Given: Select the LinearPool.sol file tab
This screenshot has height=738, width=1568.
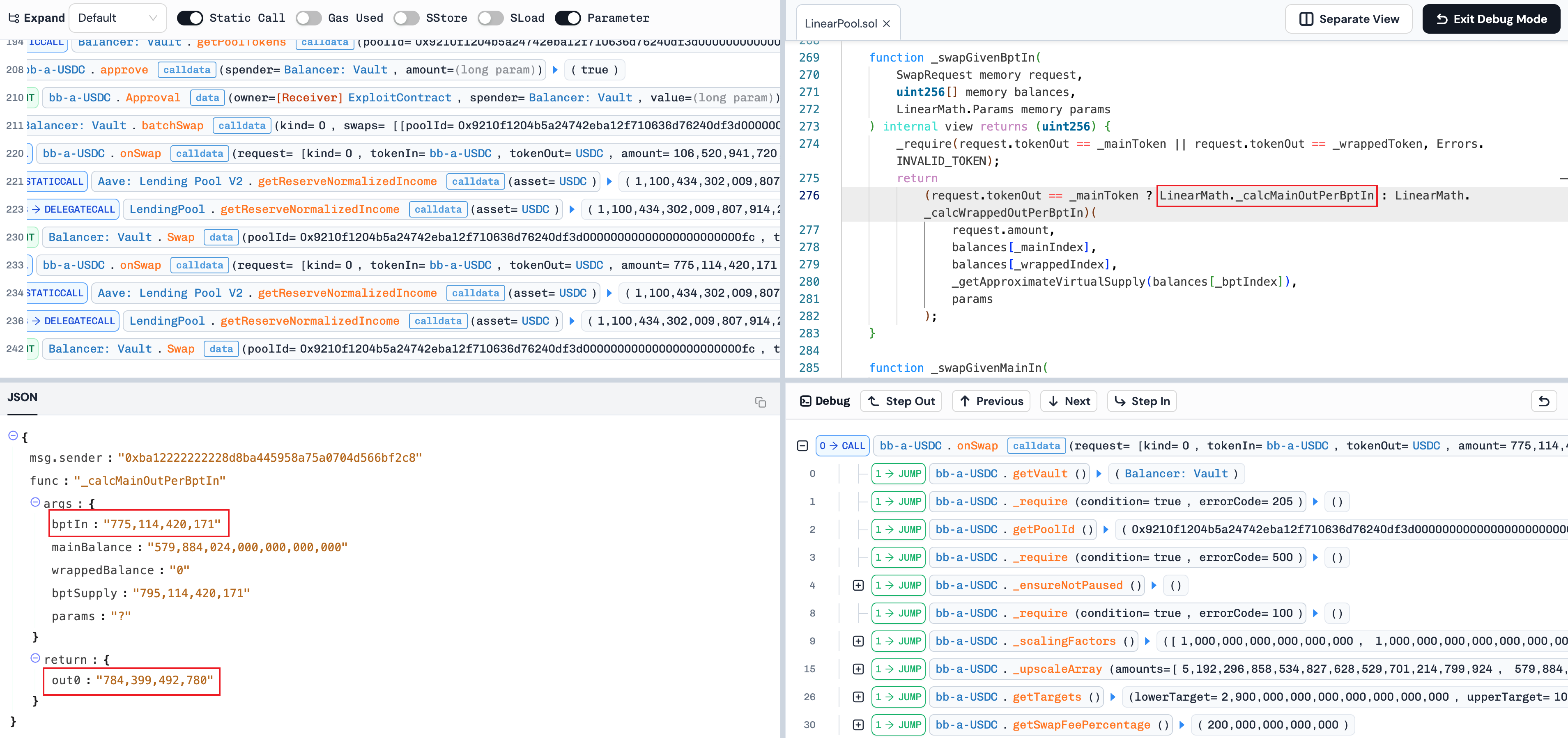Looking at the screenshot, I should (840, 23).
